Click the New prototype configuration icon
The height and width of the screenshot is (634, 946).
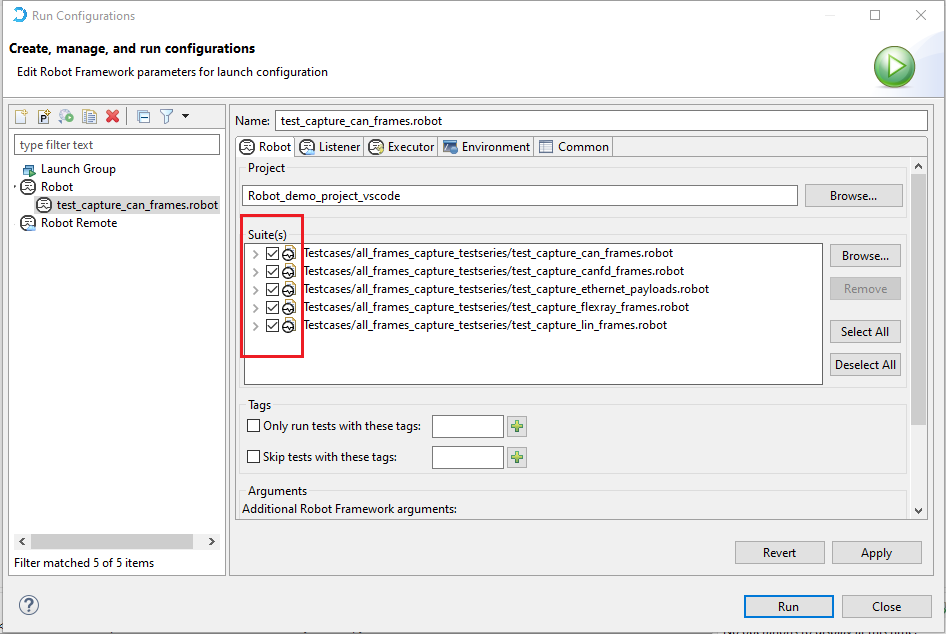click(44, 117)
